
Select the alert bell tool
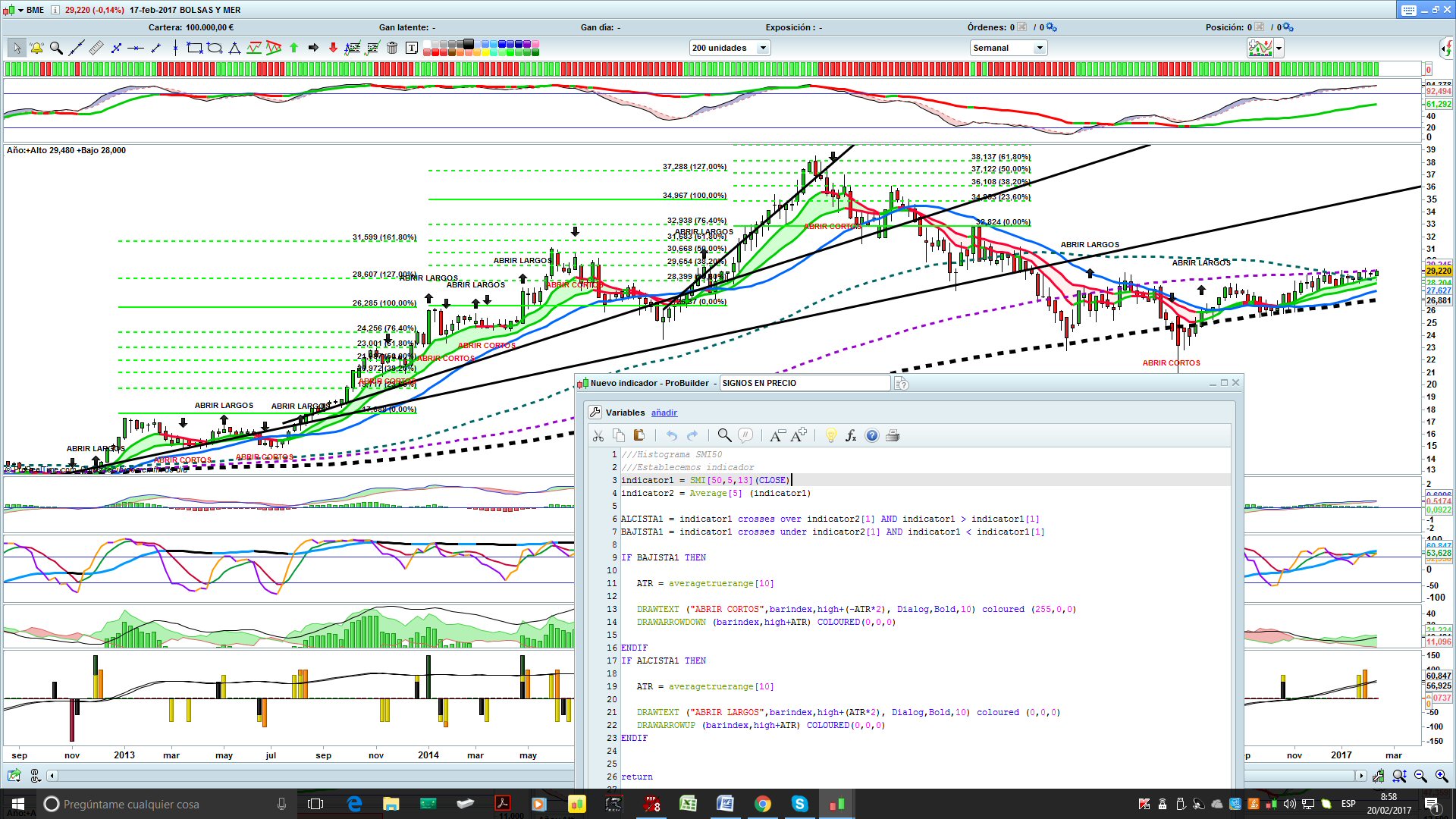pos(36,49)
